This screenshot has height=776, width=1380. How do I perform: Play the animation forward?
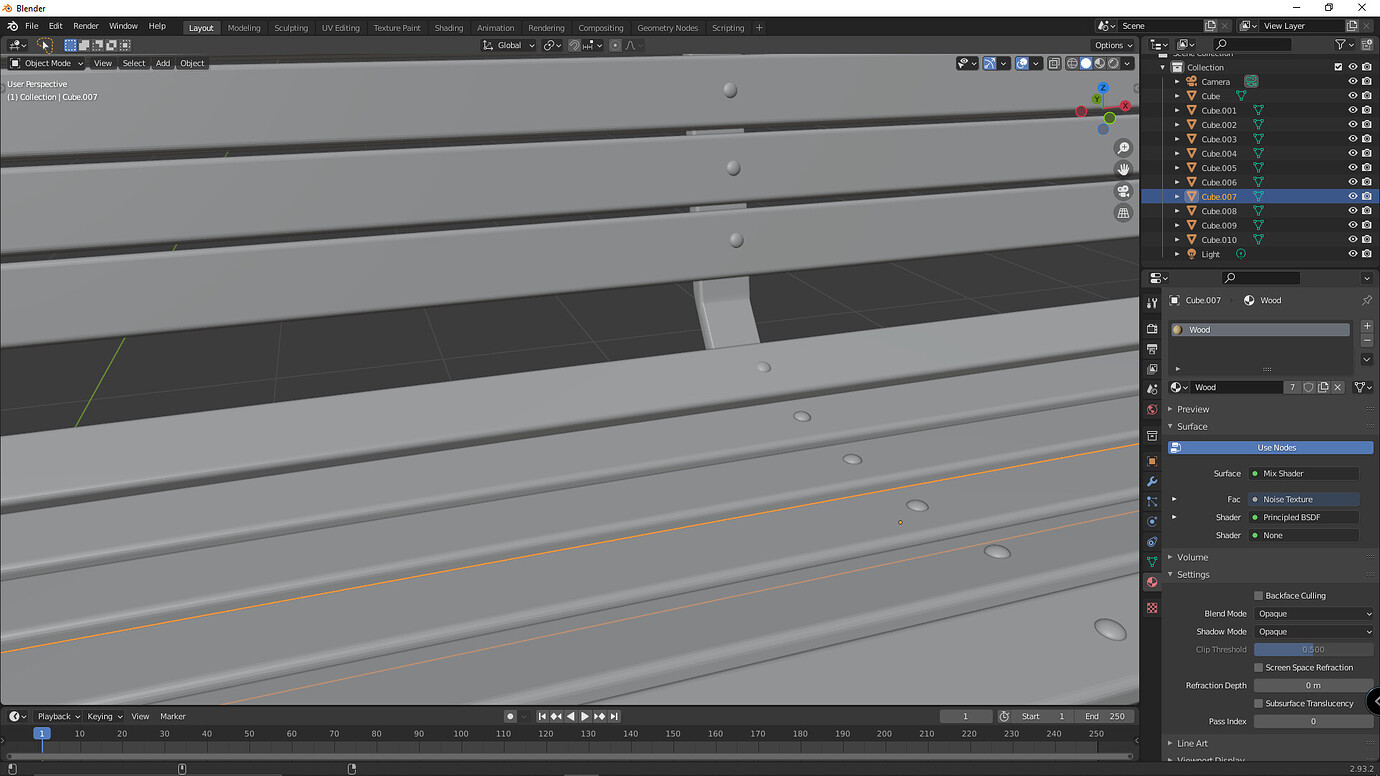pos(585,716)
